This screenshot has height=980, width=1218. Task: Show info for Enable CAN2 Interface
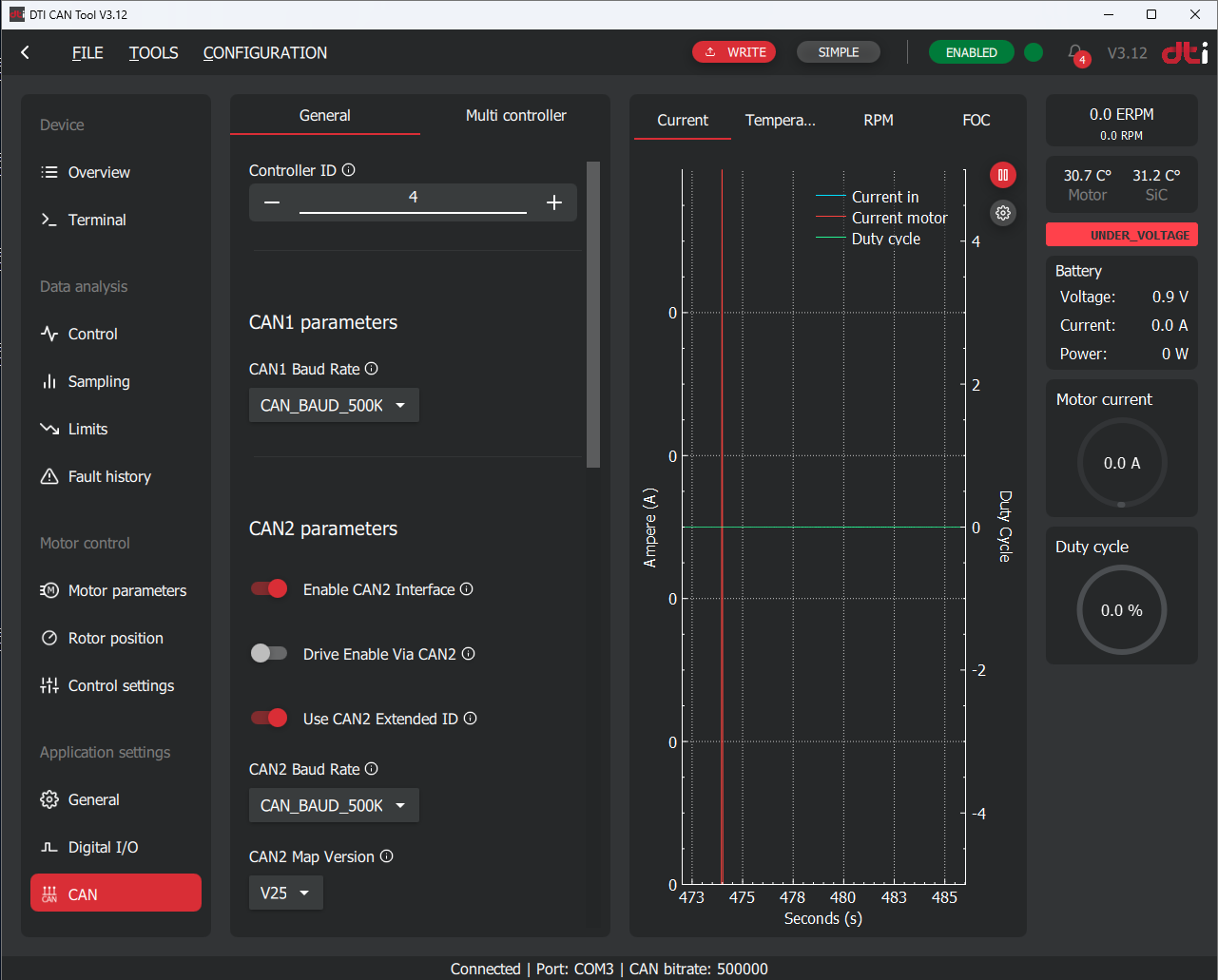467,589
